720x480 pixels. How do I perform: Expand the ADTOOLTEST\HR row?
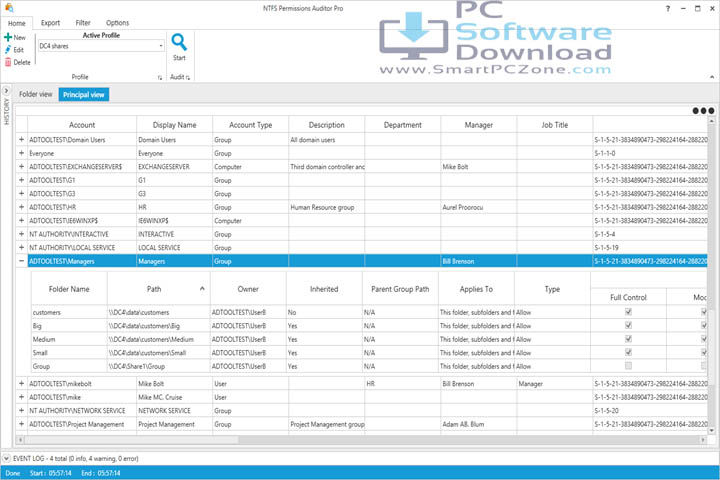22,207
